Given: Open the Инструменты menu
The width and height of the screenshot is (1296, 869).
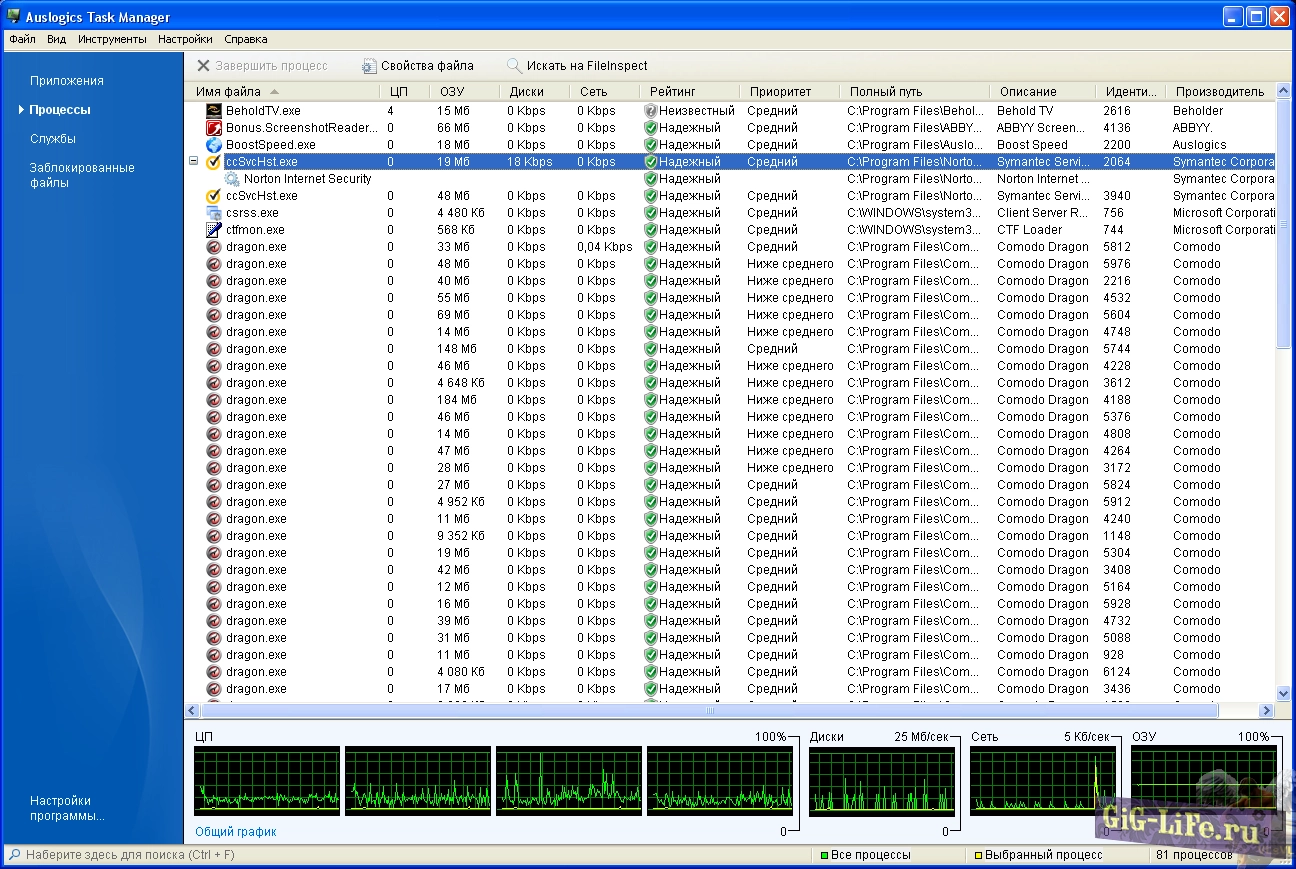Looking at the screenshot, I should tap(112, 40).
